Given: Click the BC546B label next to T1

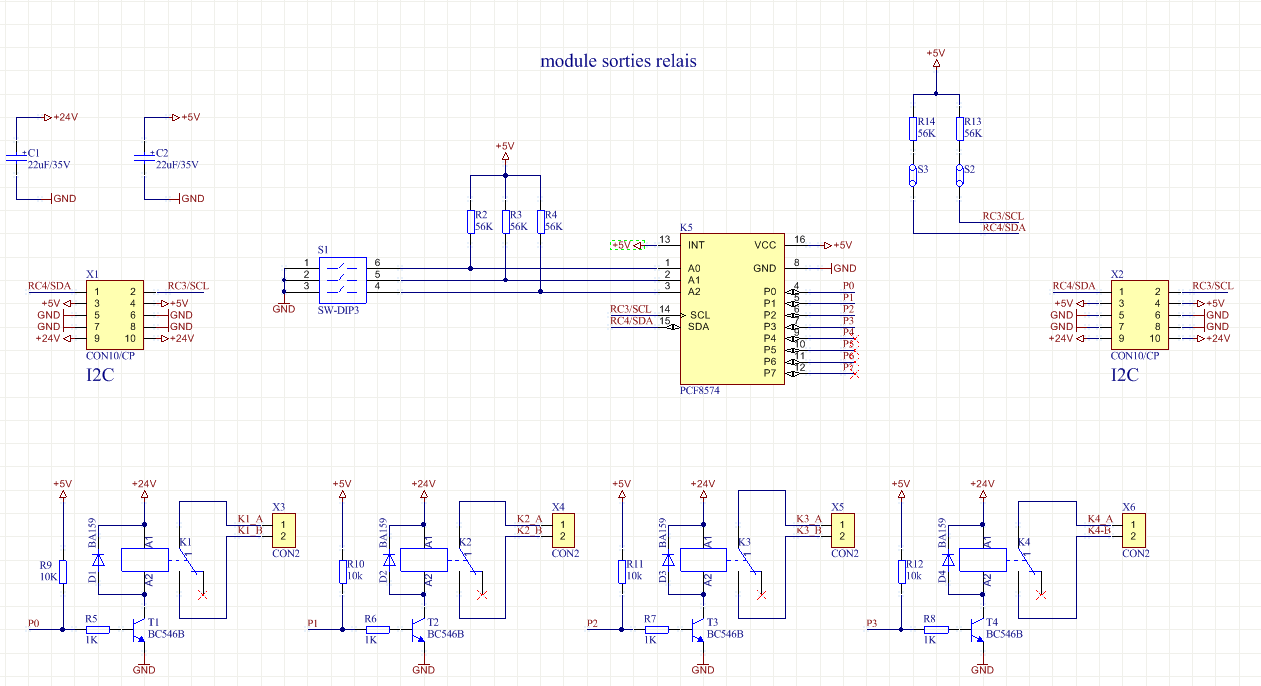Looking at the screenshot, I should (x=166, y=634).
